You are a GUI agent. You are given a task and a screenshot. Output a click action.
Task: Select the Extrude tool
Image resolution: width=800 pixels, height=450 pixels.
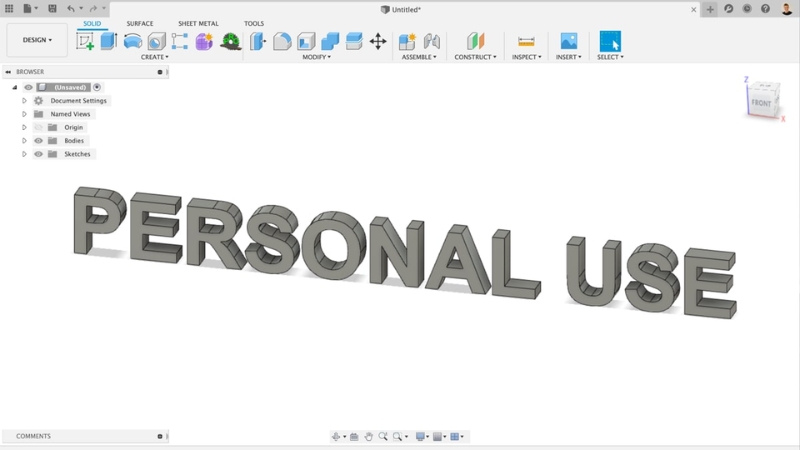point(108,41)
